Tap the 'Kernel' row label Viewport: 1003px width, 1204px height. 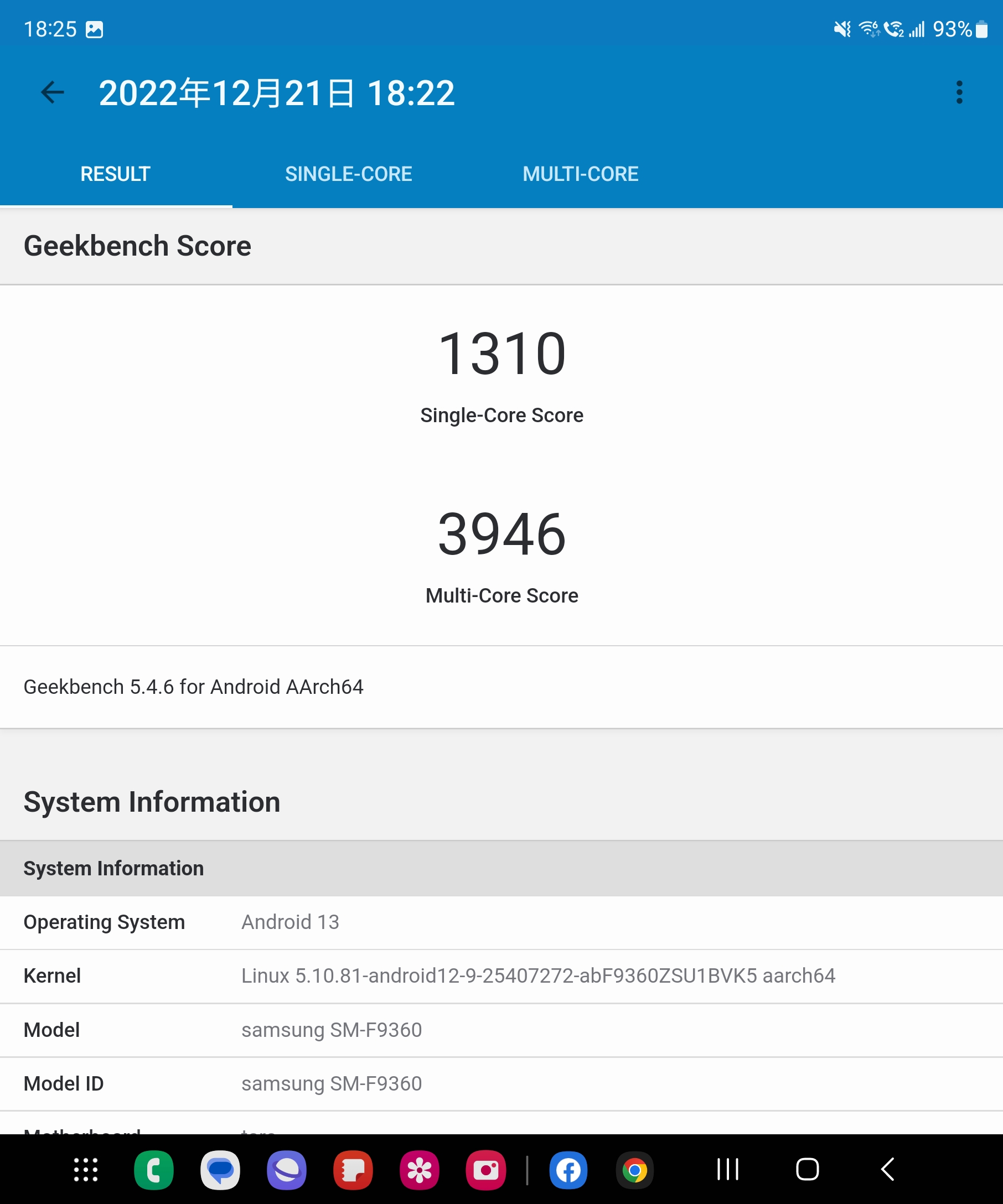(x=52, y=976)
